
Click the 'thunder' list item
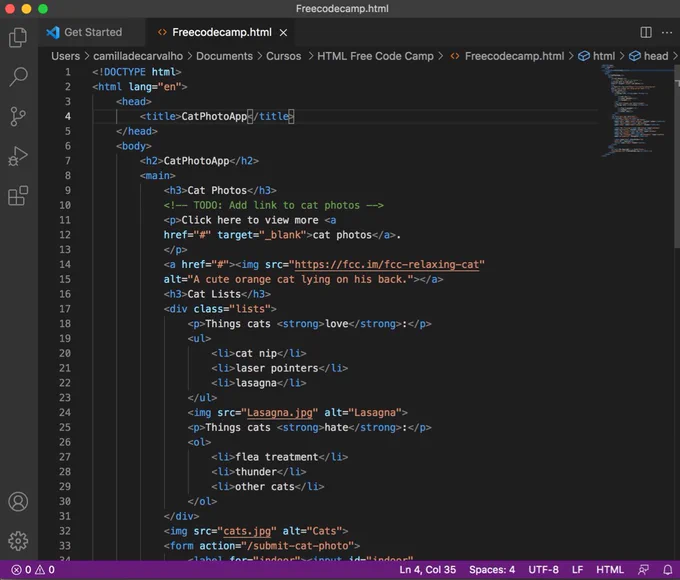pyautogui.click(x=258, y=472)
